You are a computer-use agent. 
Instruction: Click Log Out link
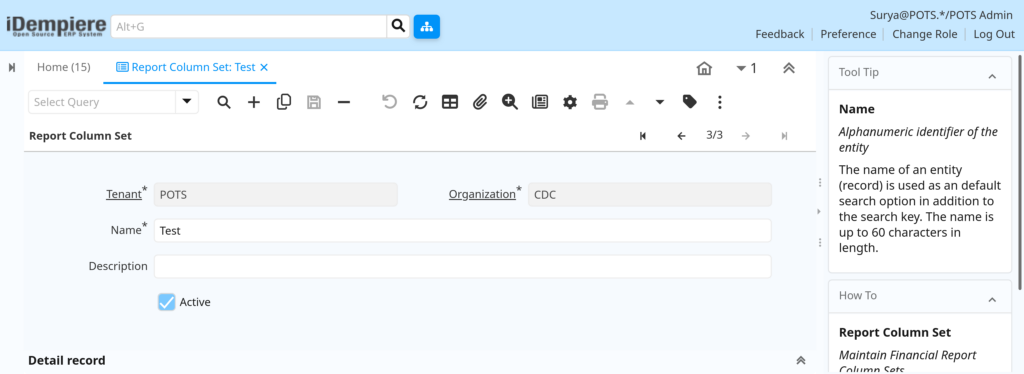pos(994,35)
